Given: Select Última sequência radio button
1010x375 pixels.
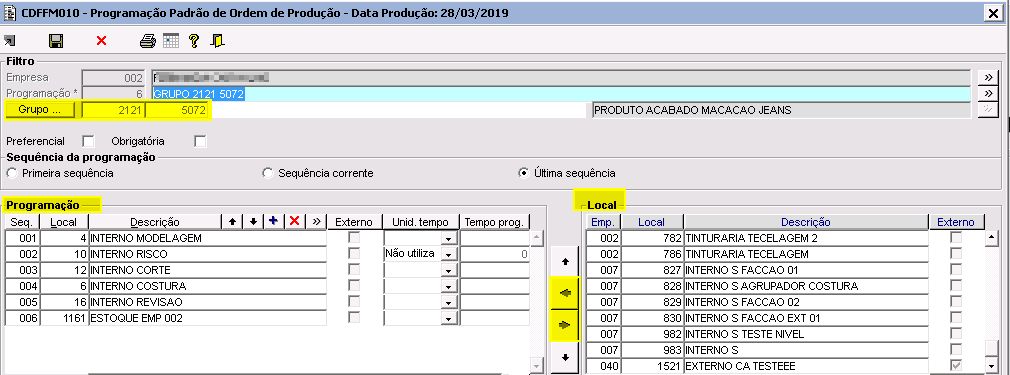Looking at the screenshot, I should [524, 173].
